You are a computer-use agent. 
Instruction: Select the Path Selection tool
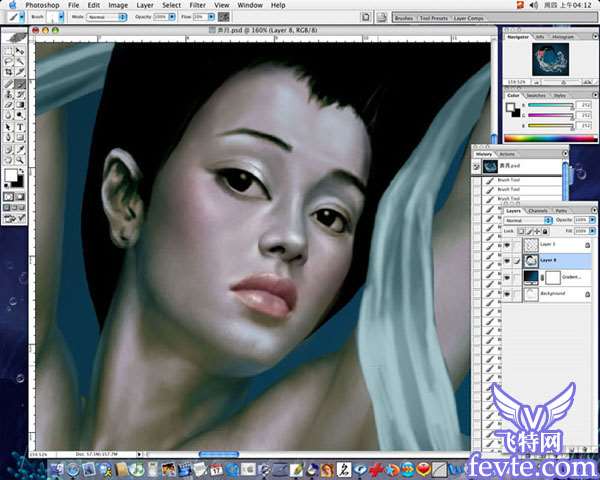(8, 127)
